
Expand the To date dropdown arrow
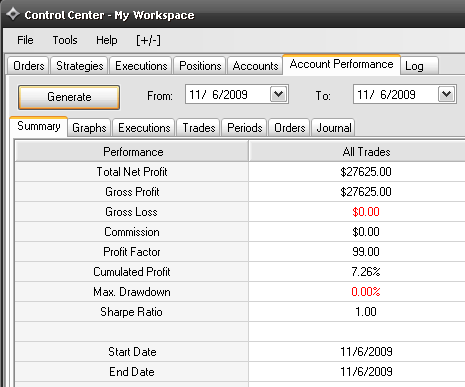click(446, 94)
